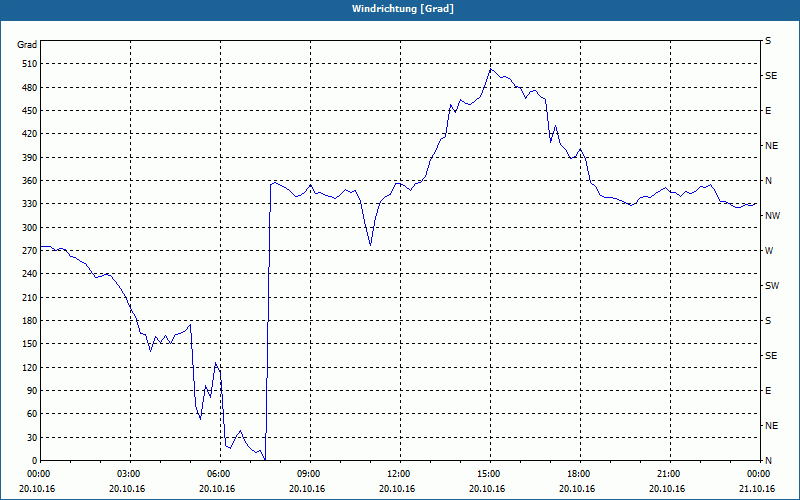Click the 60 y-axis tick label
Image resolution: width=800 pixels, height=500 pixels.
tap(32, 414)
